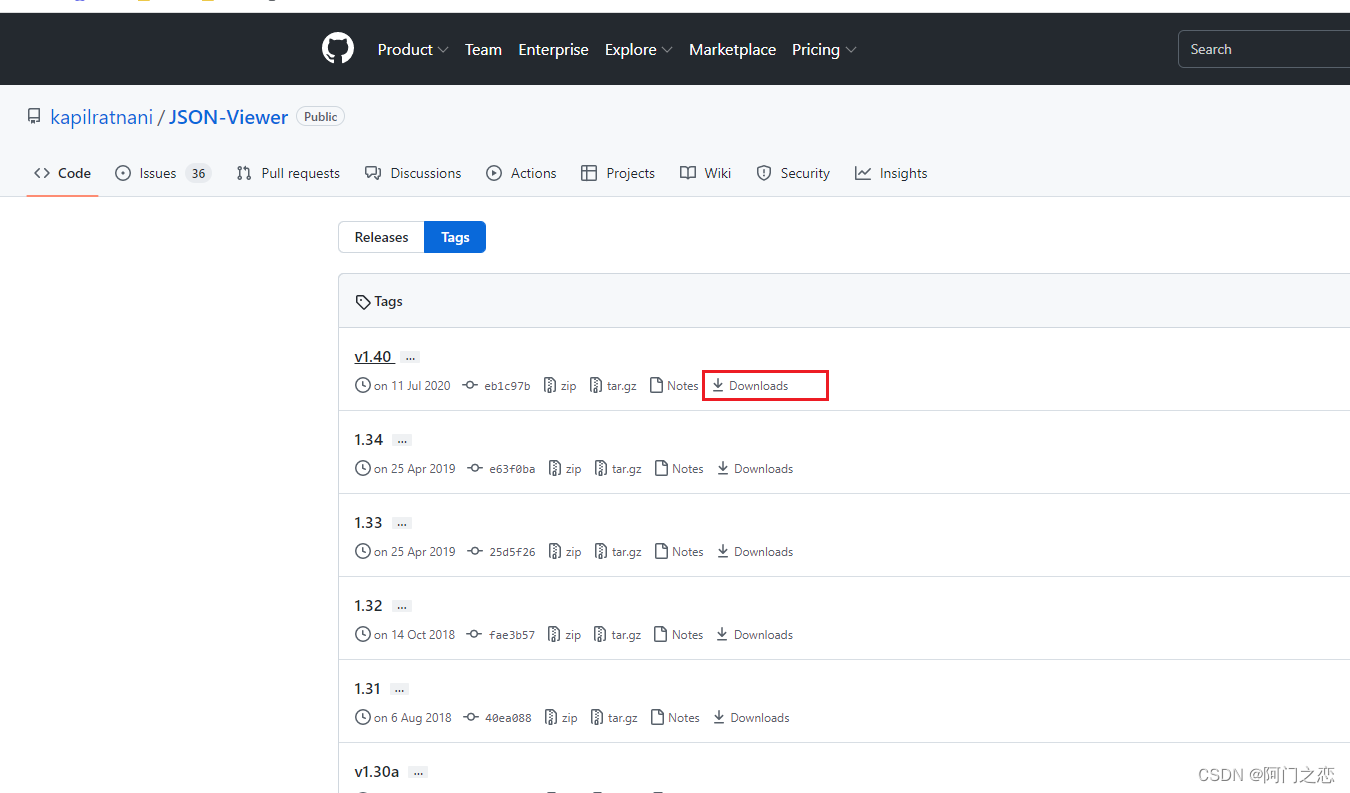Expand the ellipsis next to 1.34
The image size is (1350, 793).
pyautogui.click(x=402, y=440)
